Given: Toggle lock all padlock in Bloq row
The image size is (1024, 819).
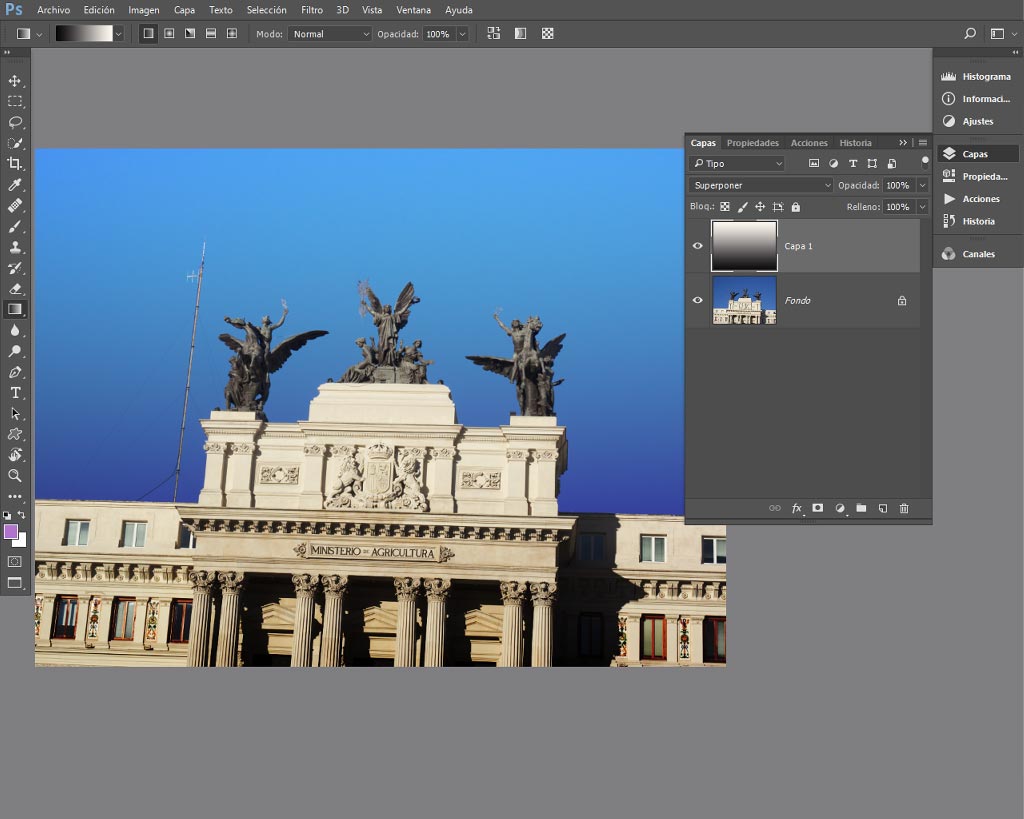Looking at the screenshot, I should [x=795, y=207].
